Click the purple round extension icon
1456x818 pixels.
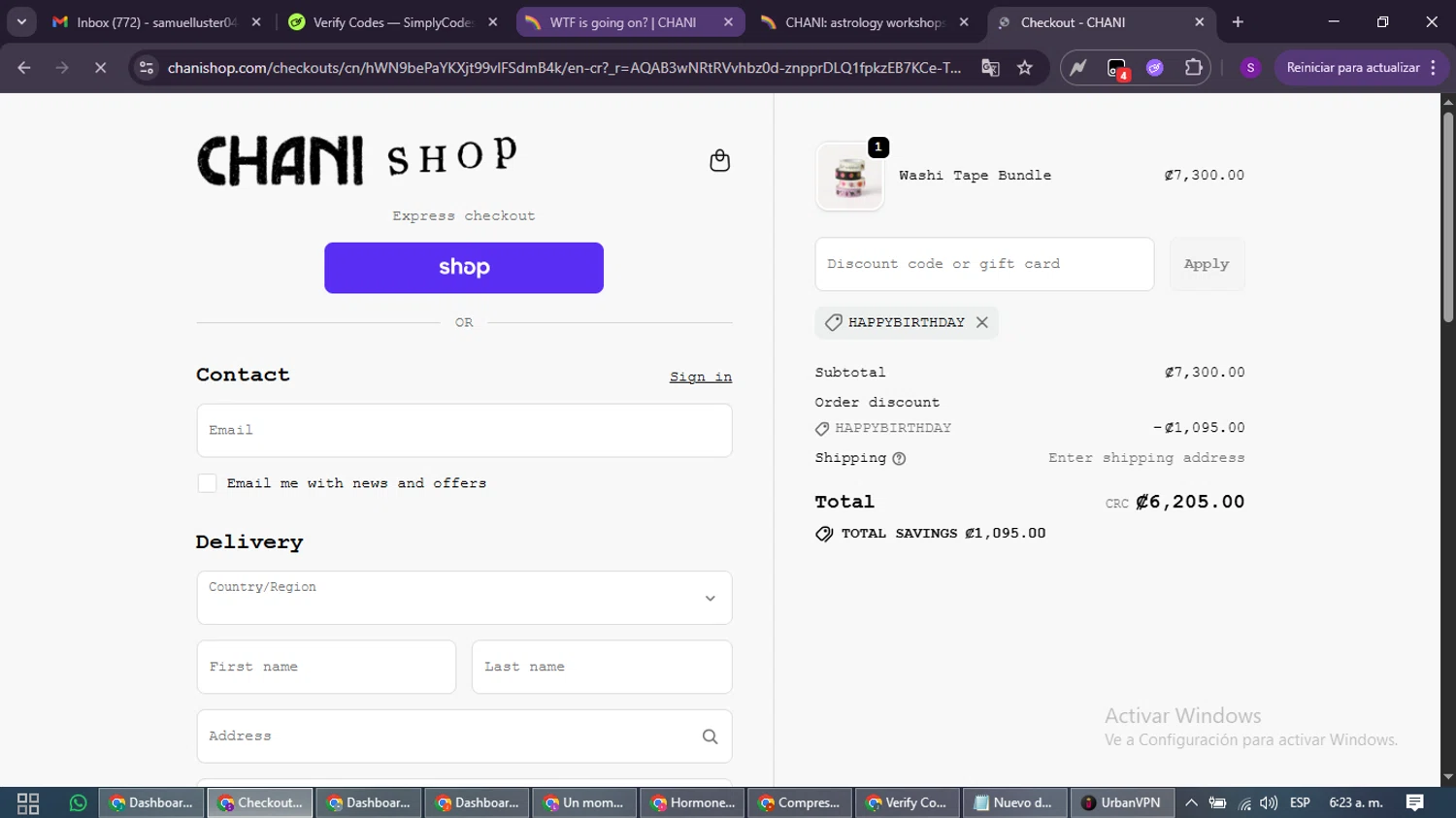click(x=1155, y=68)
